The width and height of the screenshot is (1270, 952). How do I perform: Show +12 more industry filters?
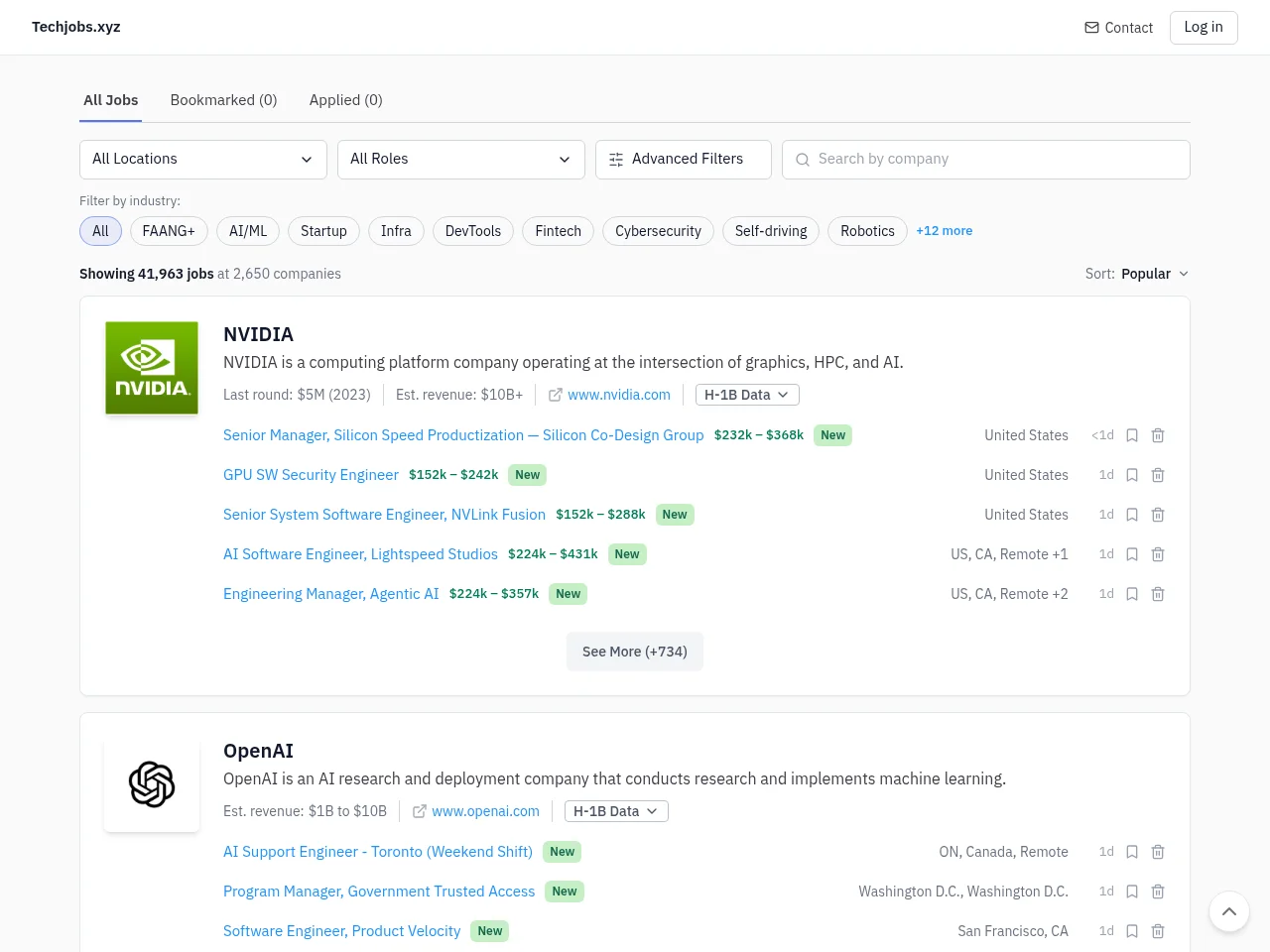point(945,231)
